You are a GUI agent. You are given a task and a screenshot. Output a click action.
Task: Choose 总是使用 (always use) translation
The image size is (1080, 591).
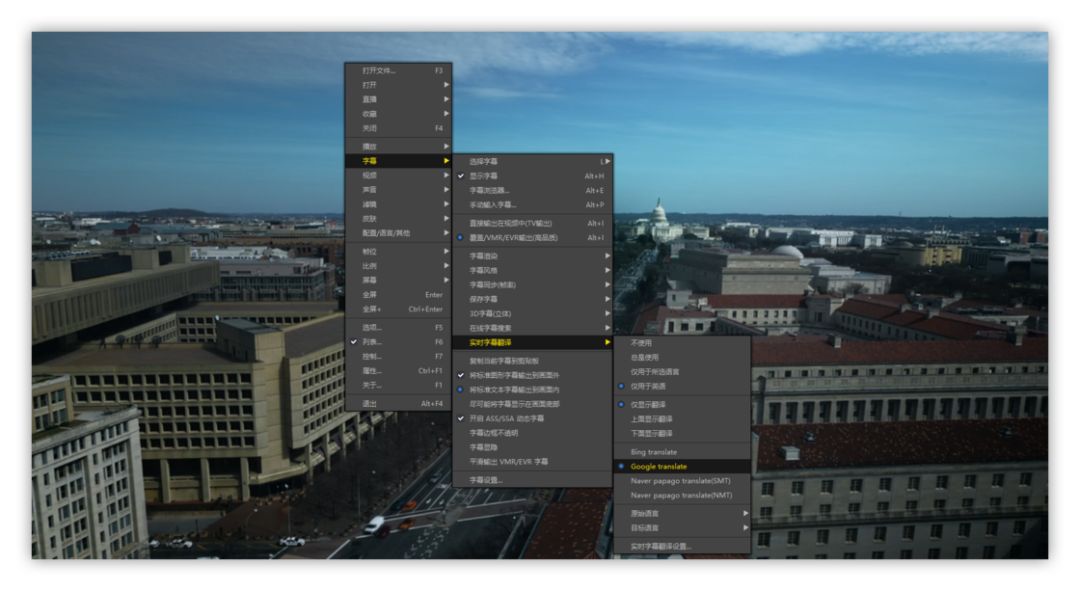[644, 357]
